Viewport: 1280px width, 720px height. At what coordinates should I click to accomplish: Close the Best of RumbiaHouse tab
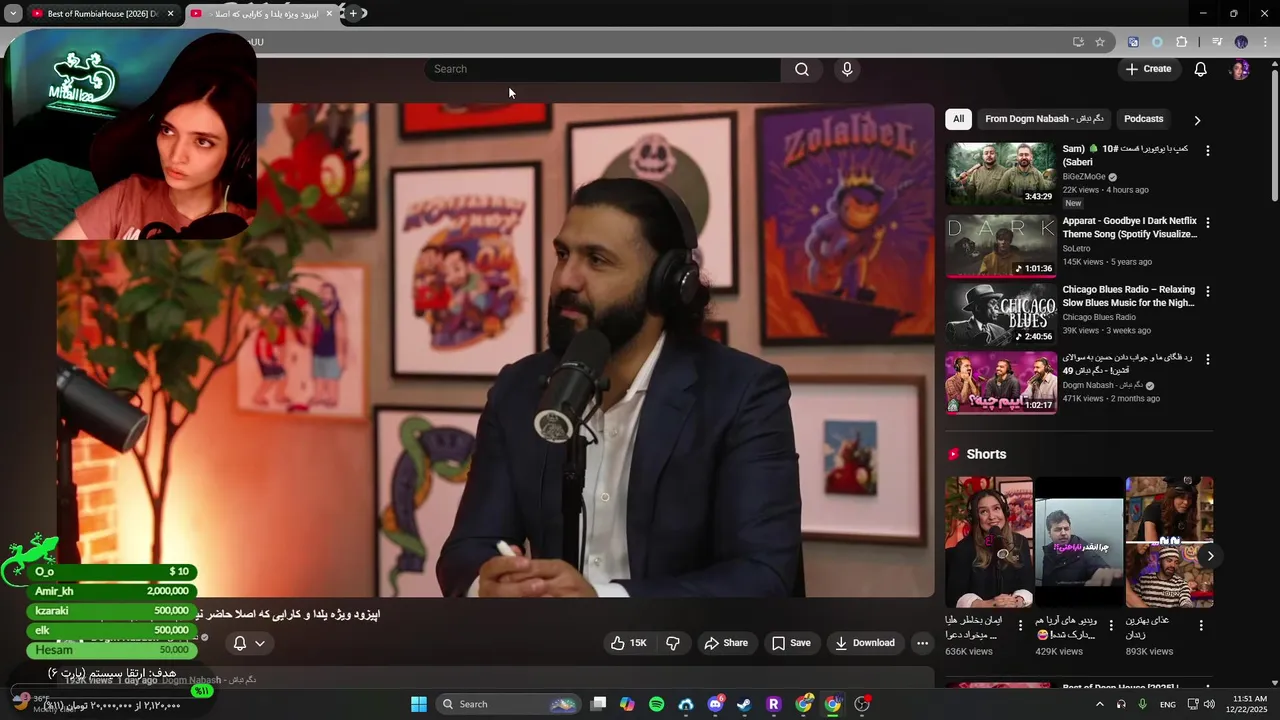click(170, 14)
